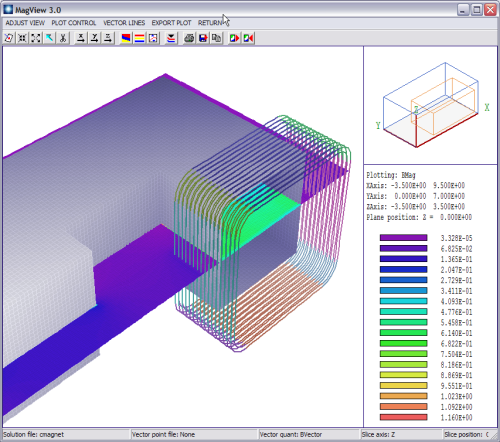This screenshot has width=500, height=442.
Task: Click the filled color plot style icon
Action: click(126, 38)
